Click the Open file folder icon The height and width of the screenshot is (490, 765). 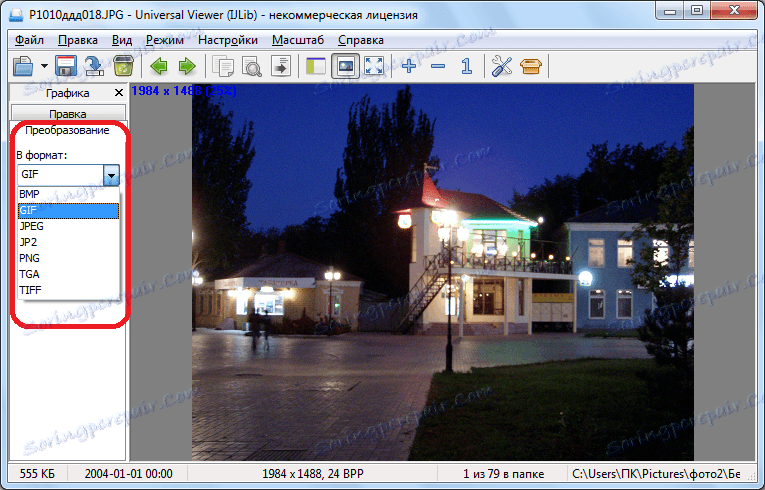coord(23,66)
